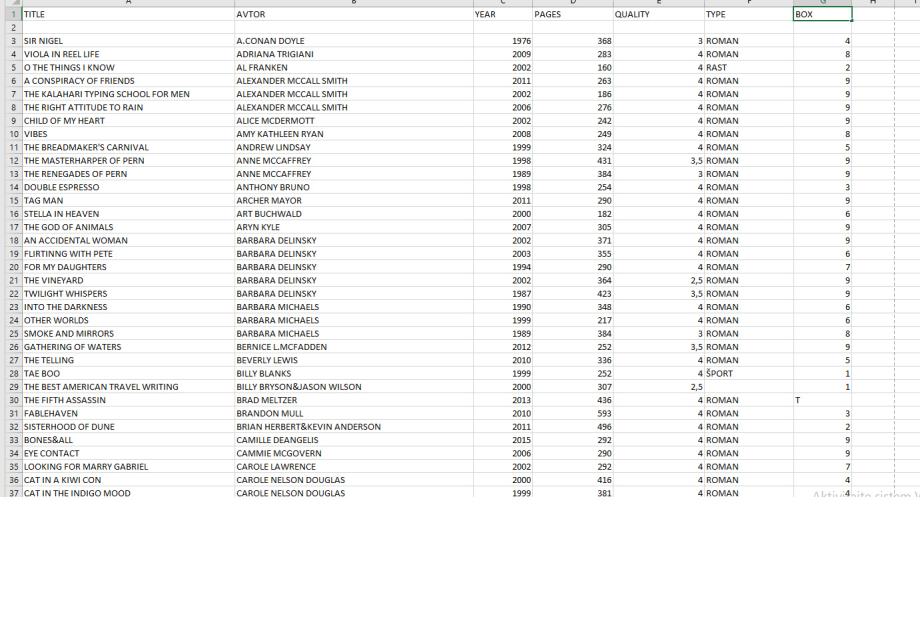Select the pages value 593
The image size is (920, 632).
point(571,414)
